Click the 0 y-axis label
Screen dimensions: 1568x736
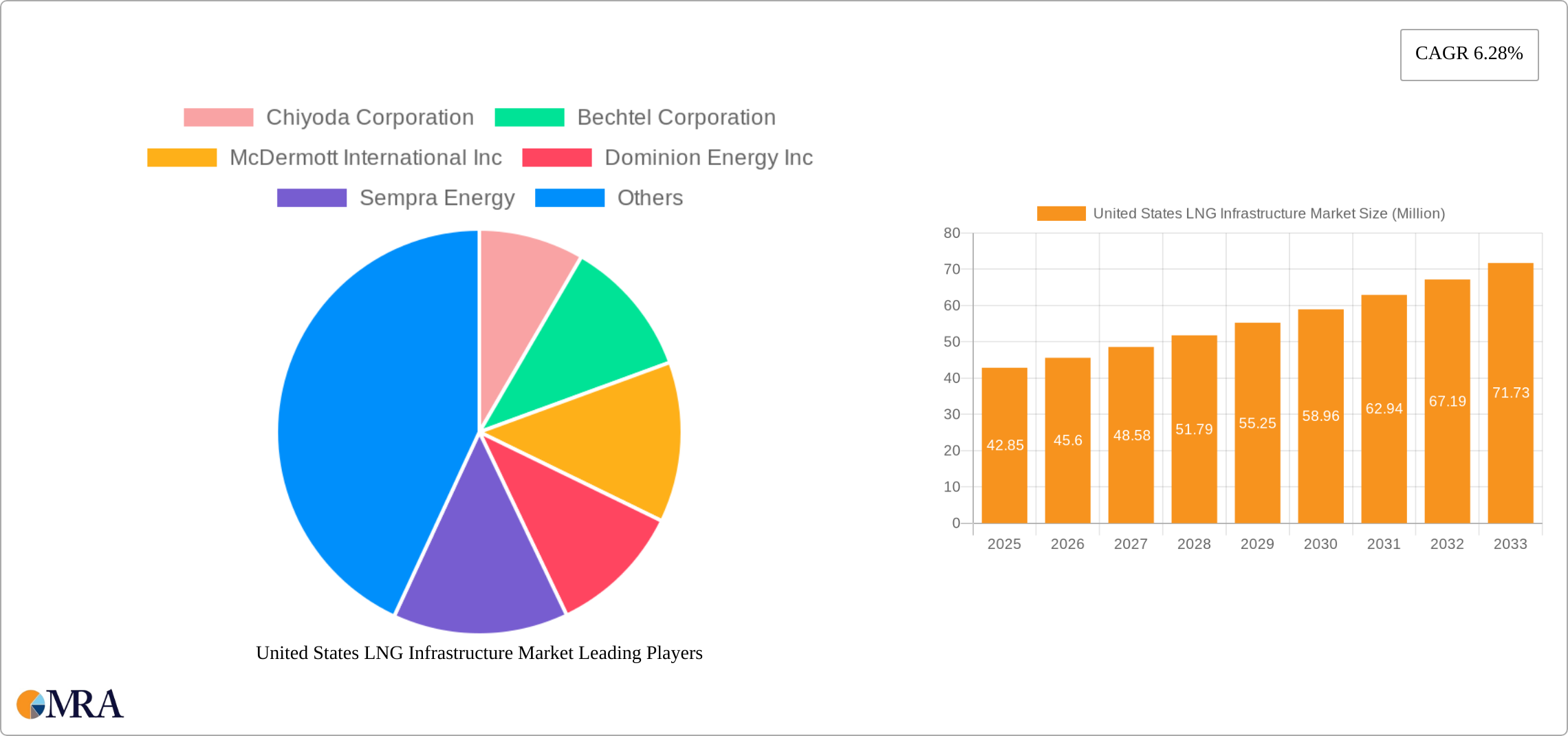pos(957,523)
